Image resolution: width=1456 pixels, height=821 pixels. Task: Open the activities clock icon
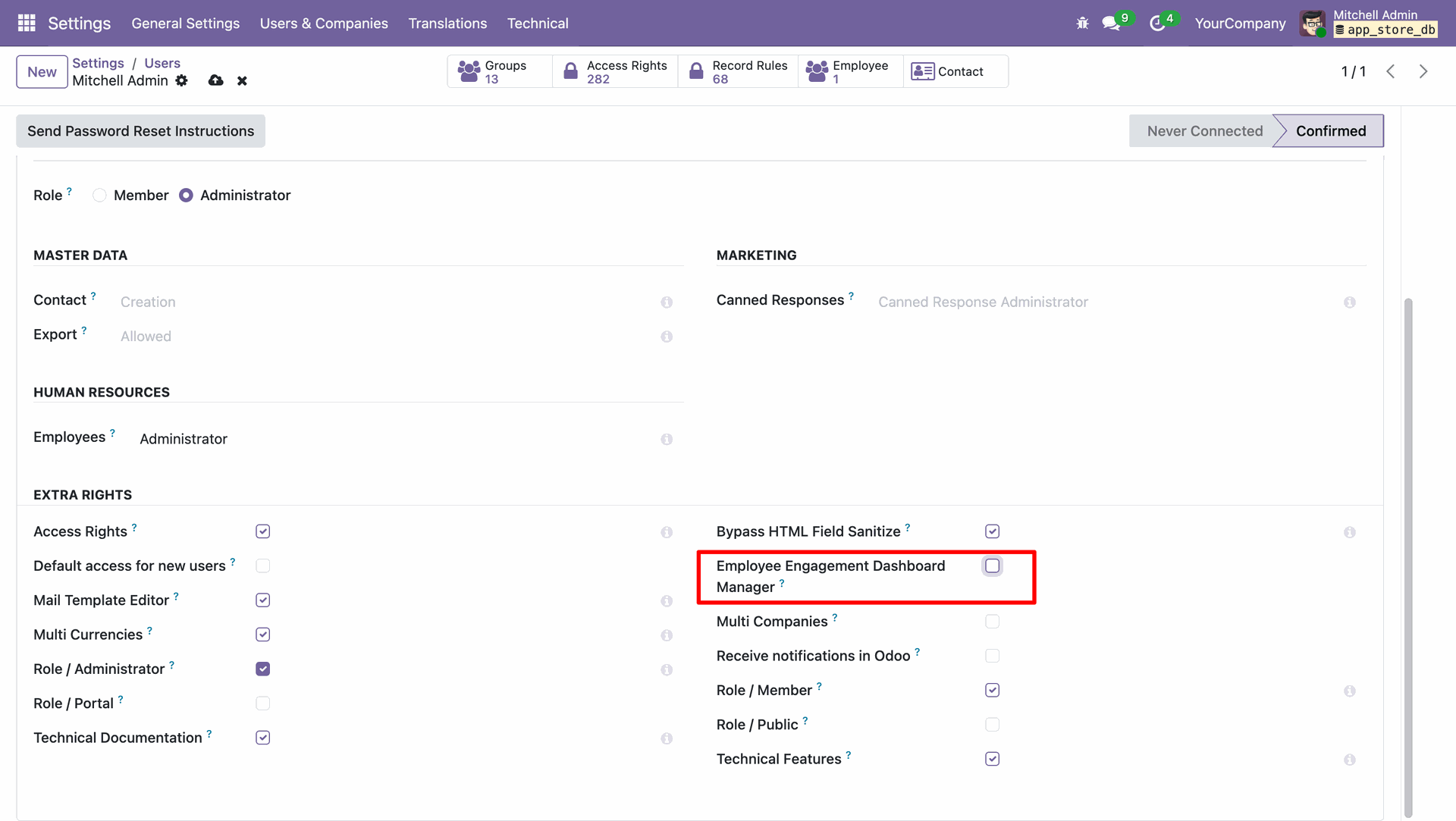point(1157,24)
